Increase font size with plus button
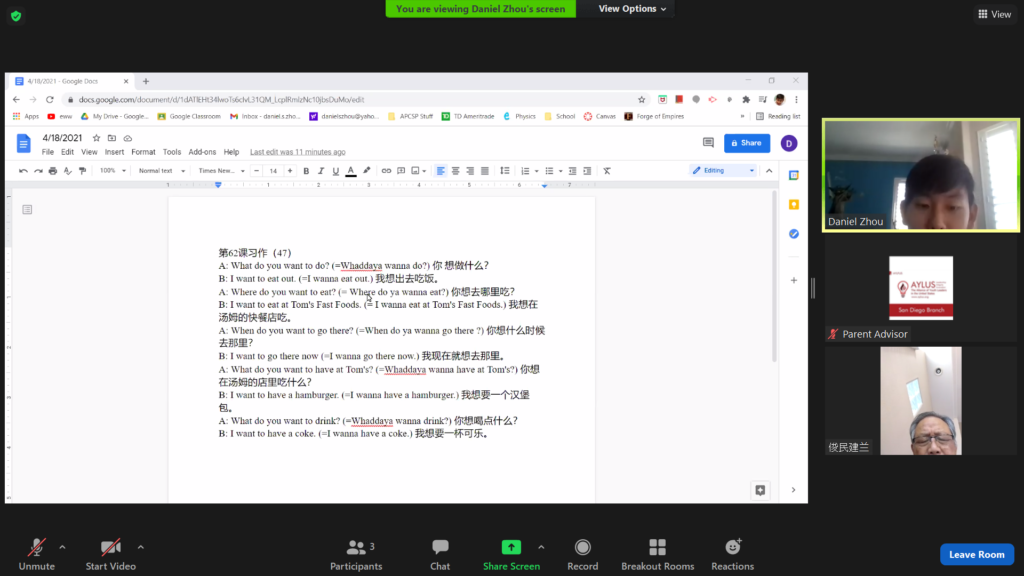This screenshot has width=1024, height=576. (x=290, y=171)
